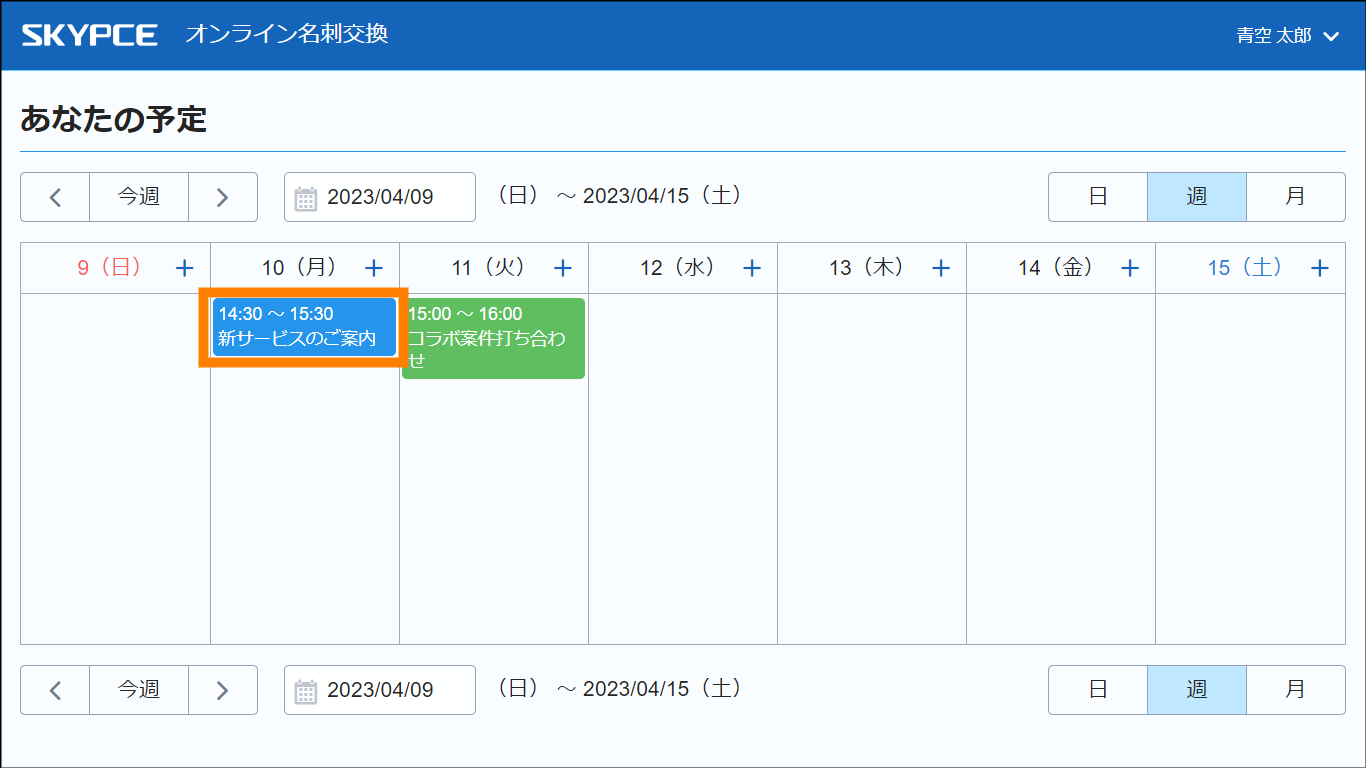
Task: Click the bottom 2023/04/09 date field
Action: (x=380, y=690)
